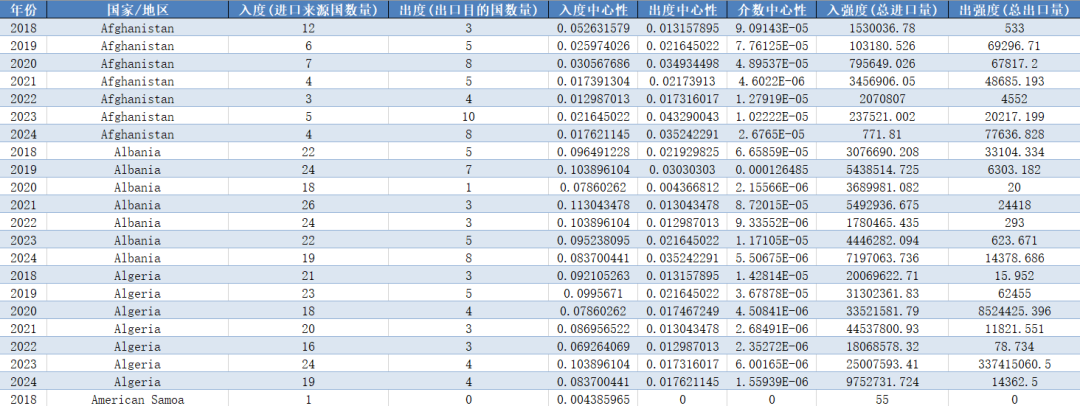The image size is (1080, 406).
Task: Select the 0.000126485 betweenness cell
Action: pos(772,170)
